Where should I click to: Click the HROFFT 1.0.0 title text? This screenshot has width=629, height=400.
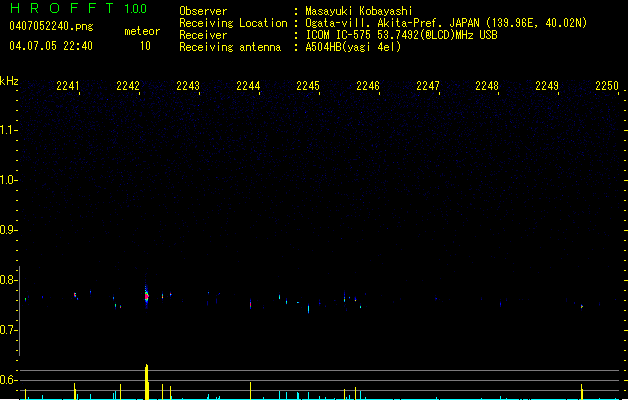tap(79, 8)
